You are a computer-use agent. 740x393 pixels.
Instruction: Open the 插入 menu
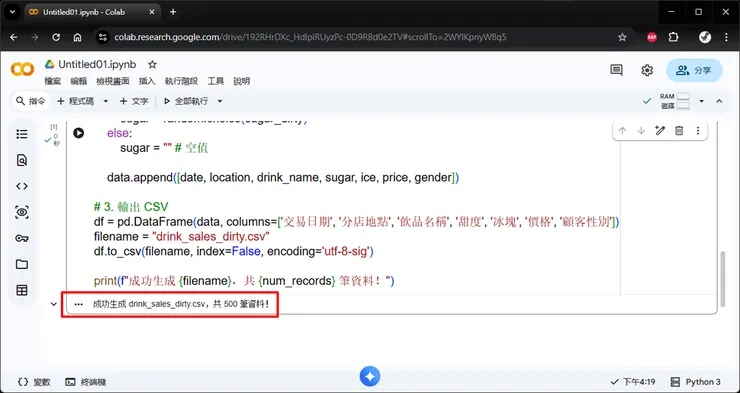[x=147, y=81]
